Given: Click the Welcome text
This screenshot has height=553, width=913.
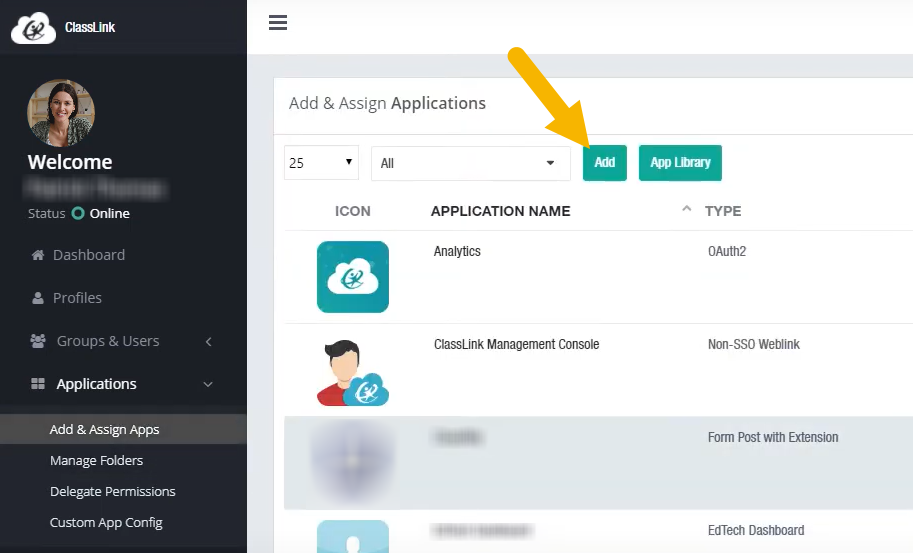Looking at the screenshot, I should tap(70, 162).
